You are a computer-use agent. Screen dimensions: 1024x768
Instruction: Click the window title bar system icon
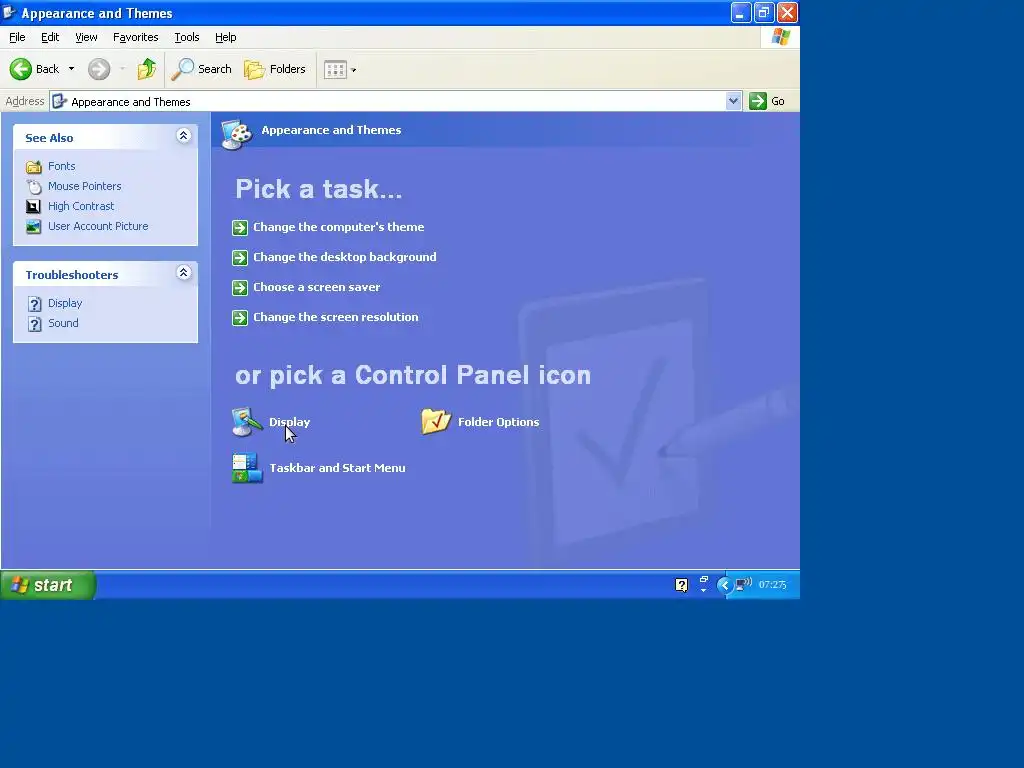[x=9, y=12]
